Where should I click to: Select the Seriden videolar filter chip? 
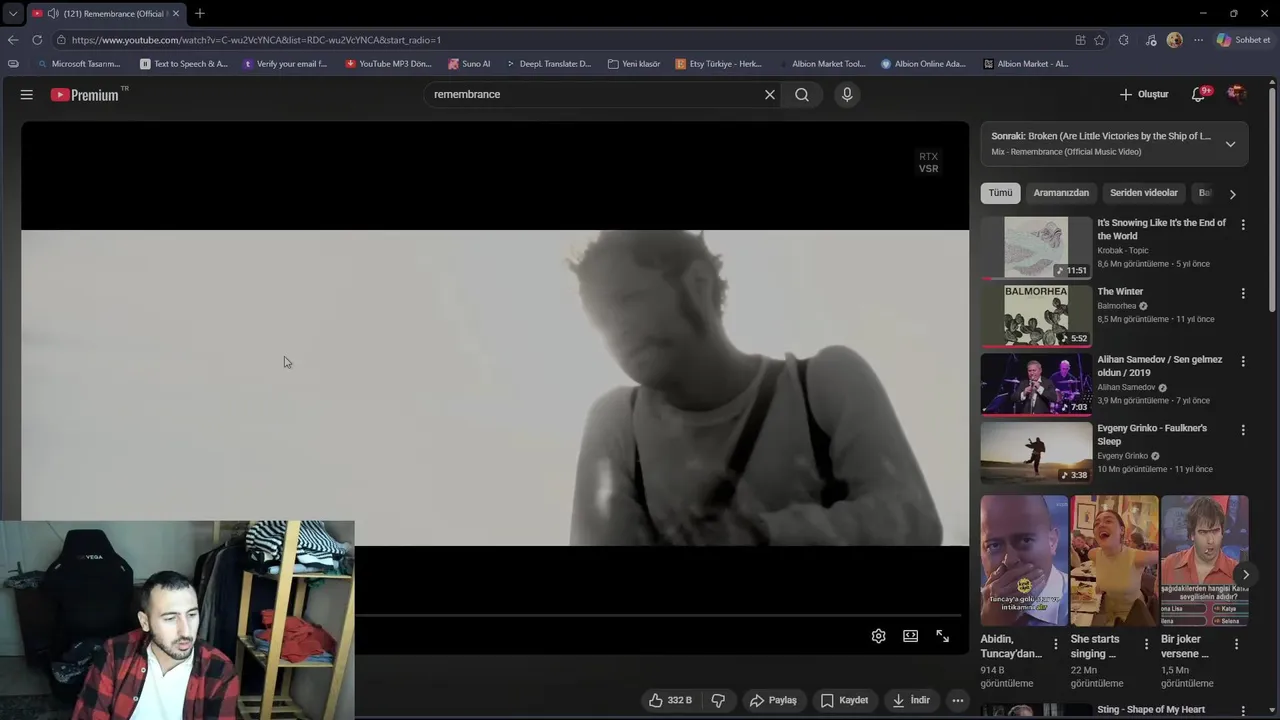coord(1144,193)
